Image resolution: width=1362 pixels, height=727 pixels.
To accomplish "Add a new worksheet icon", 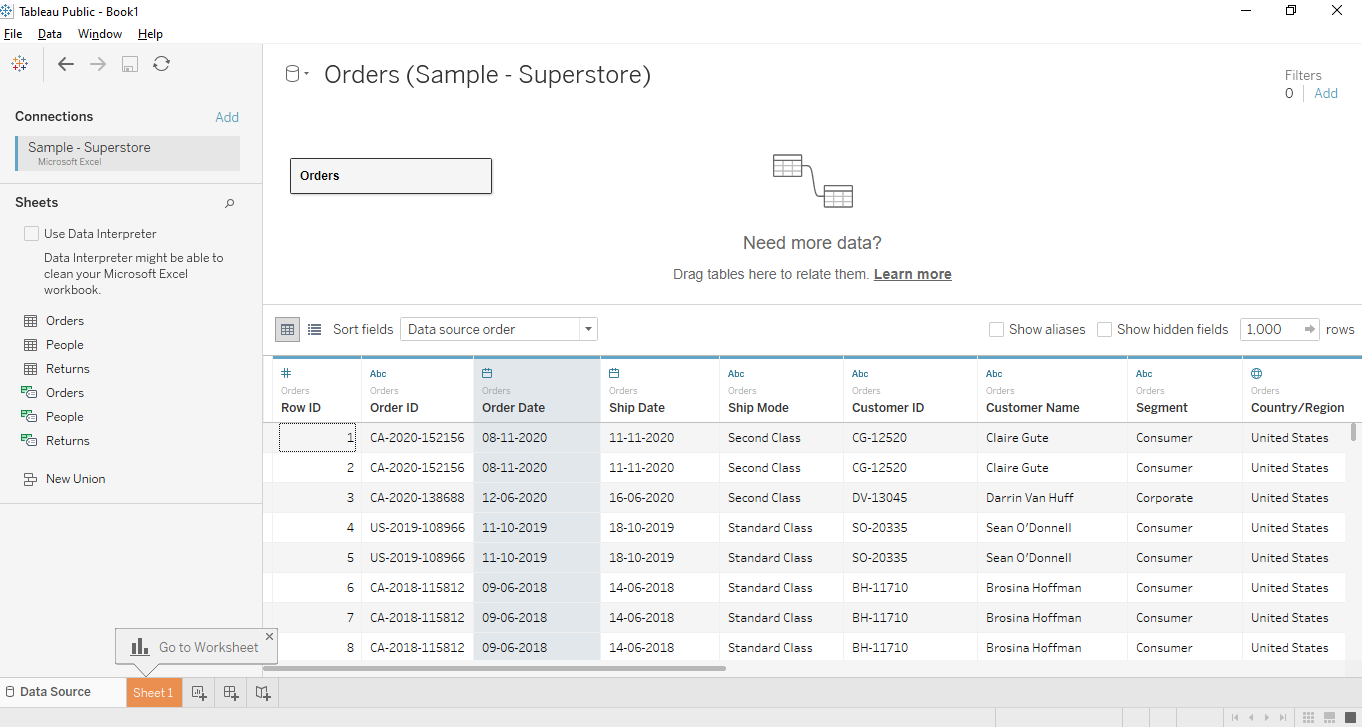I will (199, 692).
